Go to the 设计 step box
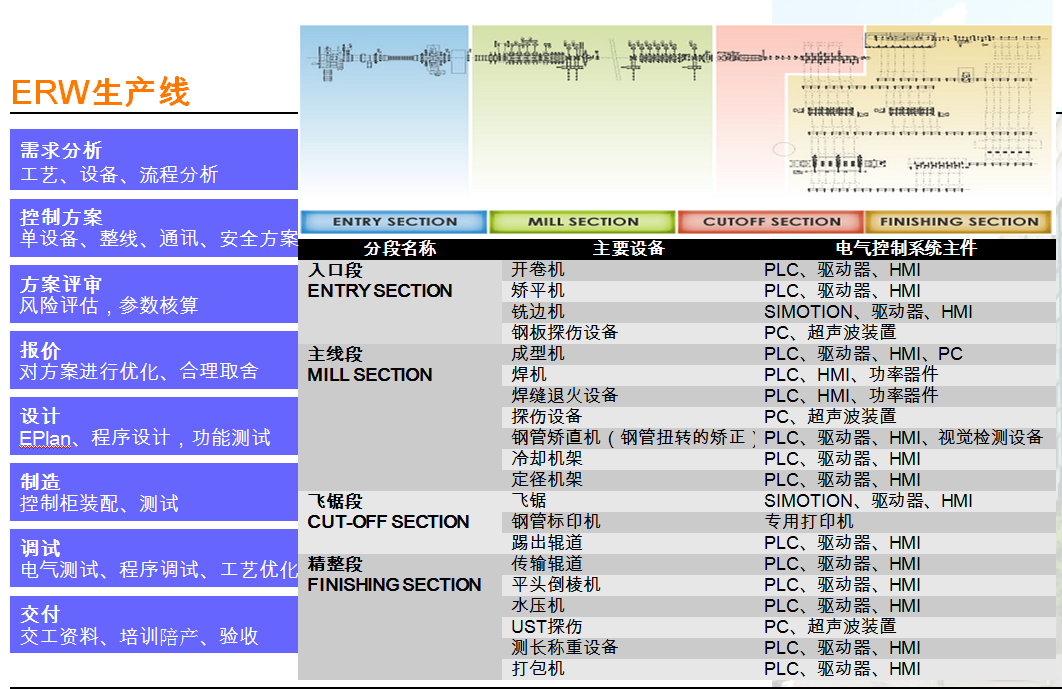Viewport: 1062px width, 689px height. (154, 426)
